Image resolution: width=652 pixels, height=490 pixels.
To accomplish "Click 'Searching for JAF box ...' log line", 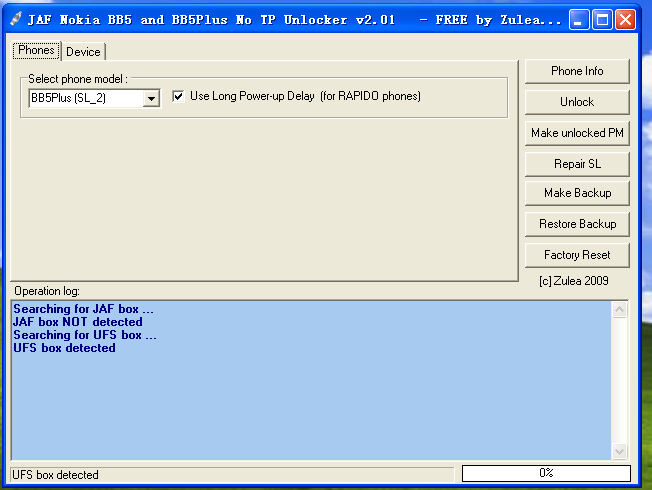I will coord(83,309).
